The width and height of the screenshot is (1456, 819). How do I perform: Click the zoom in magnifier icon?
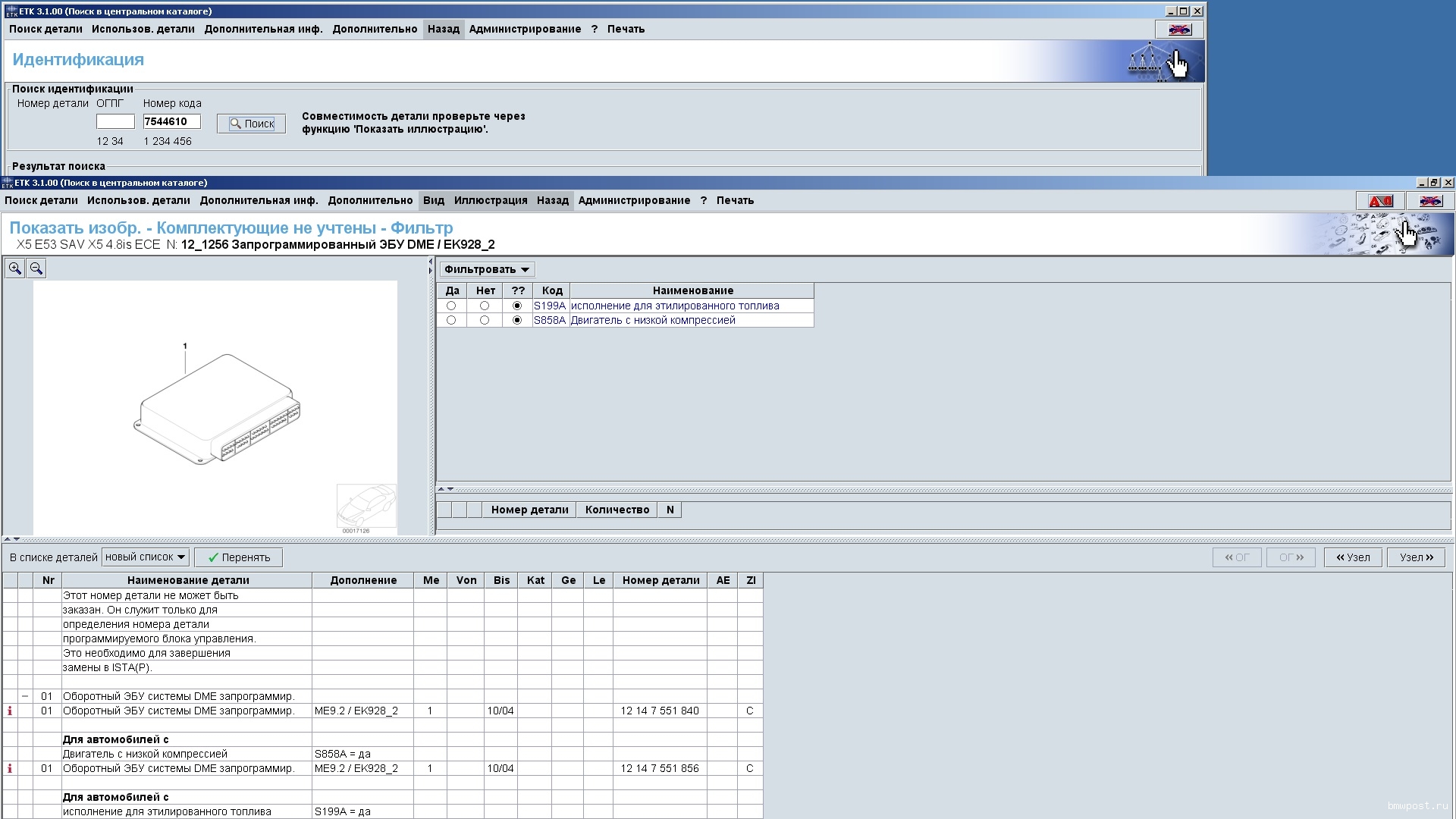[x=14, y=268]
